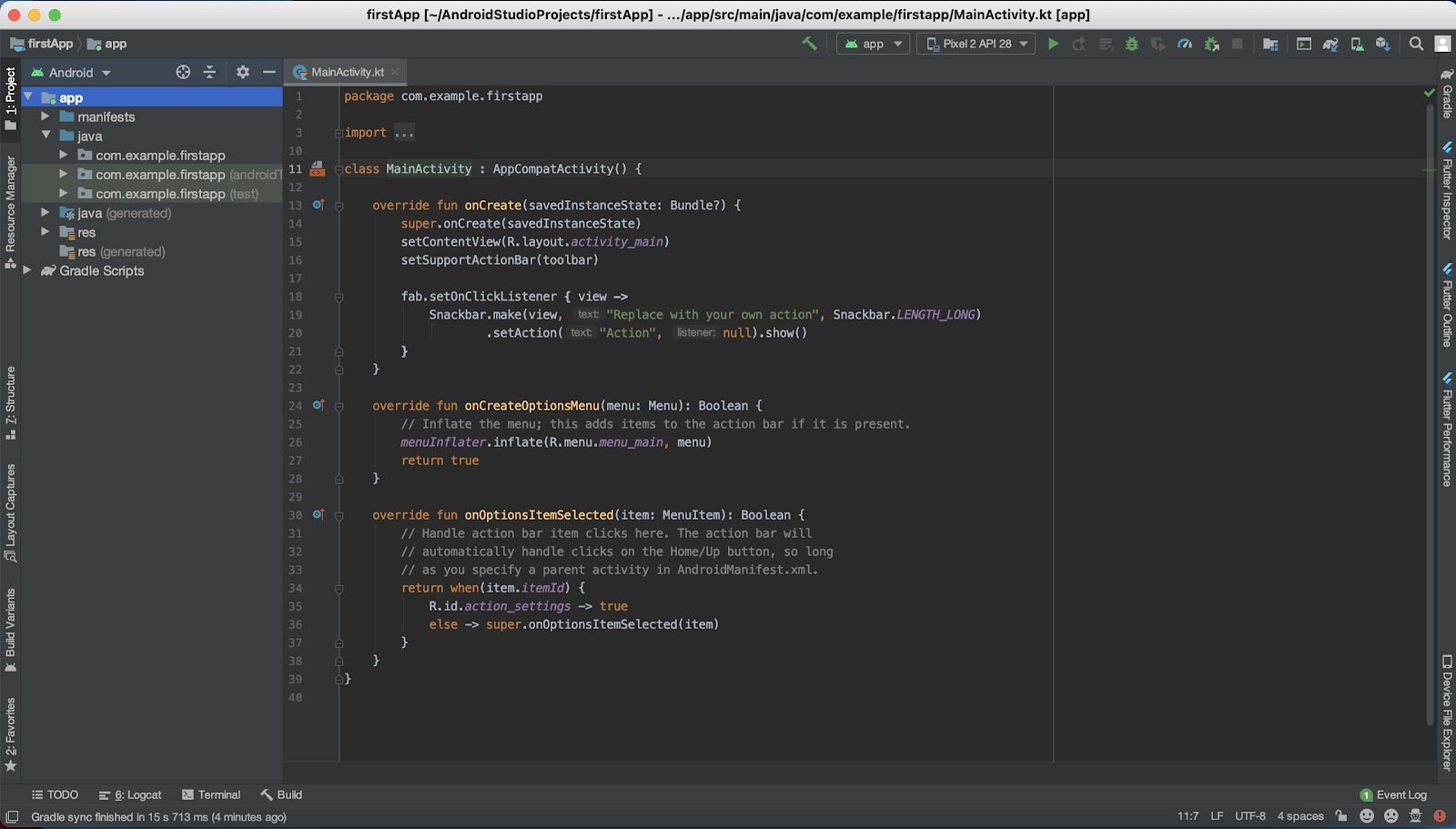Click the hammer Make Project icon
Screen dimensions: 1456x829
point(809,44)
